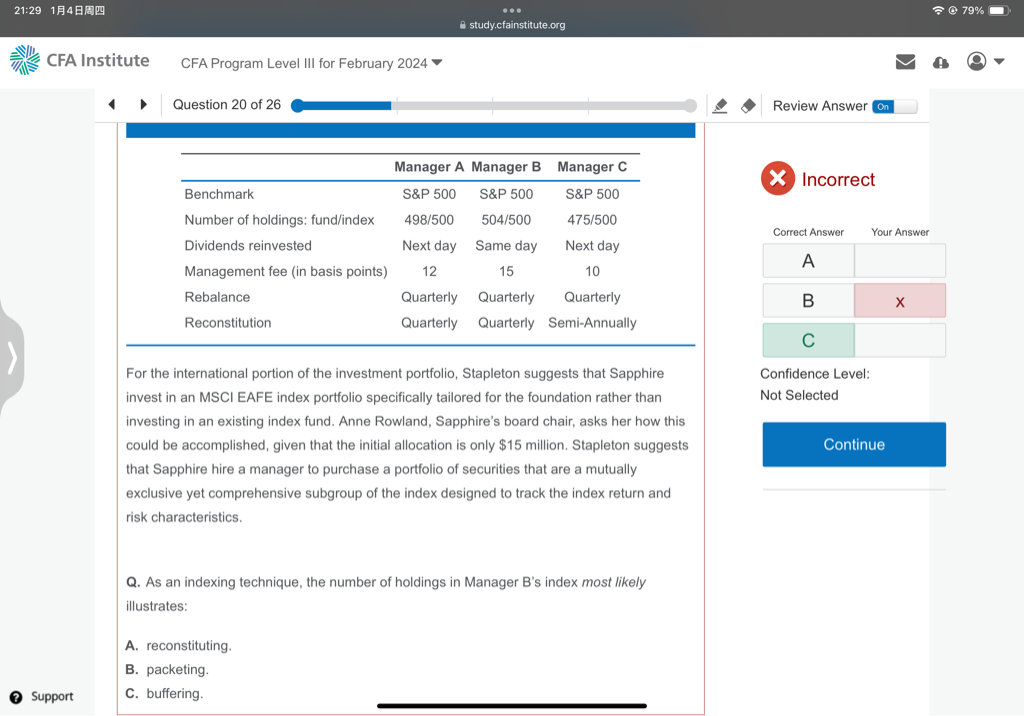Screen dimensions: 1024x716
Task: Click the Continue button
Action: tap(853, 444)
